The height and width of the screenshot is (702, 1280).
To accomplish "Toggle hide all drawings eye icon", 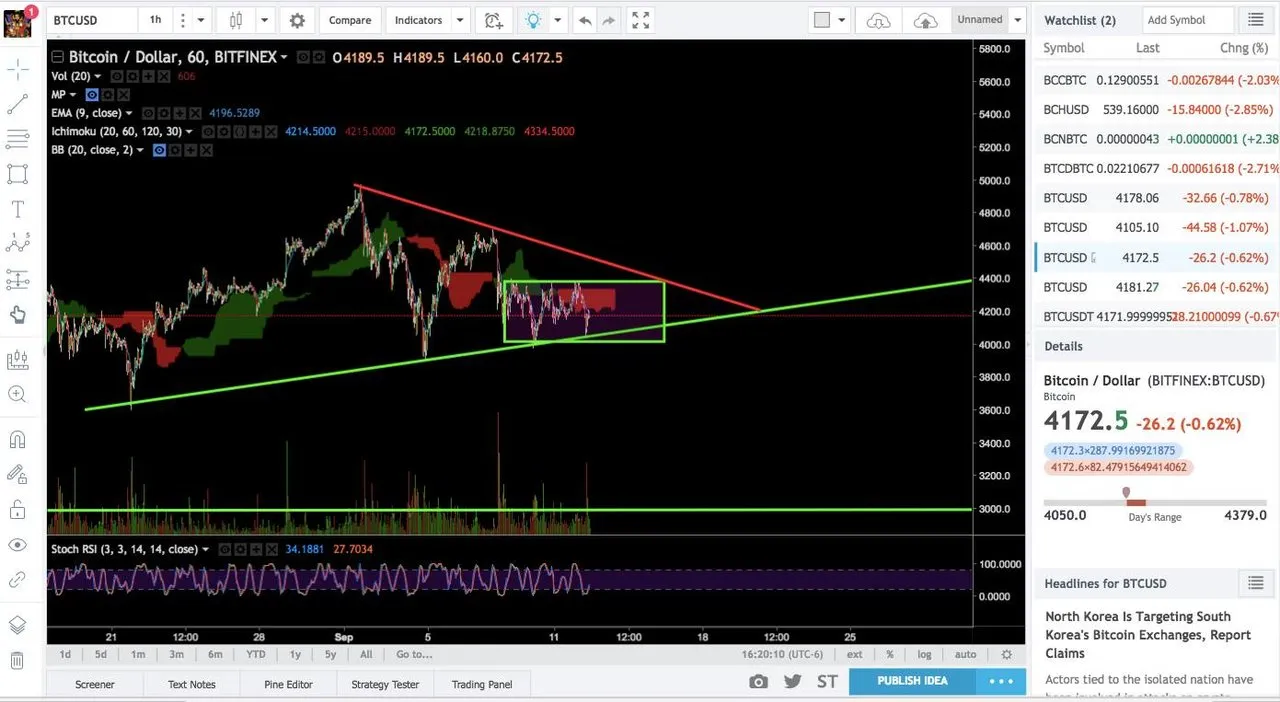I will tap(17, 545).
